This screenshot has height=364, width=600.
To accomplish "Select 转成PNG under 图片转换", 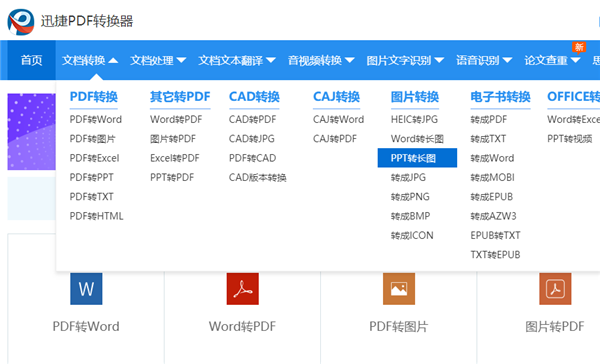I will click(410, 197).
